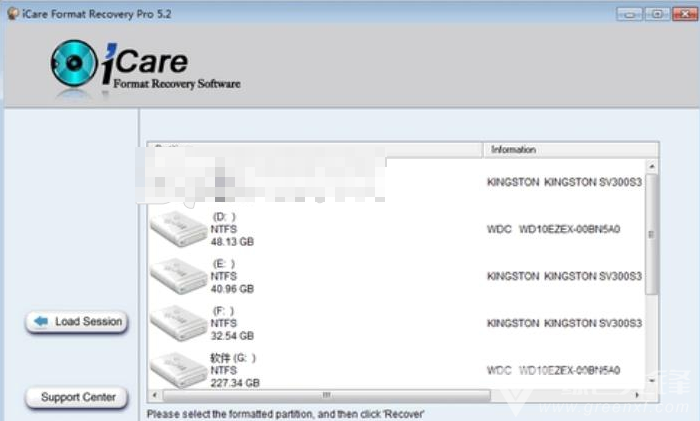The width and height of the screenshot is (700, 421).
Task: Select the F: drive icon
Action: (179, 323)
